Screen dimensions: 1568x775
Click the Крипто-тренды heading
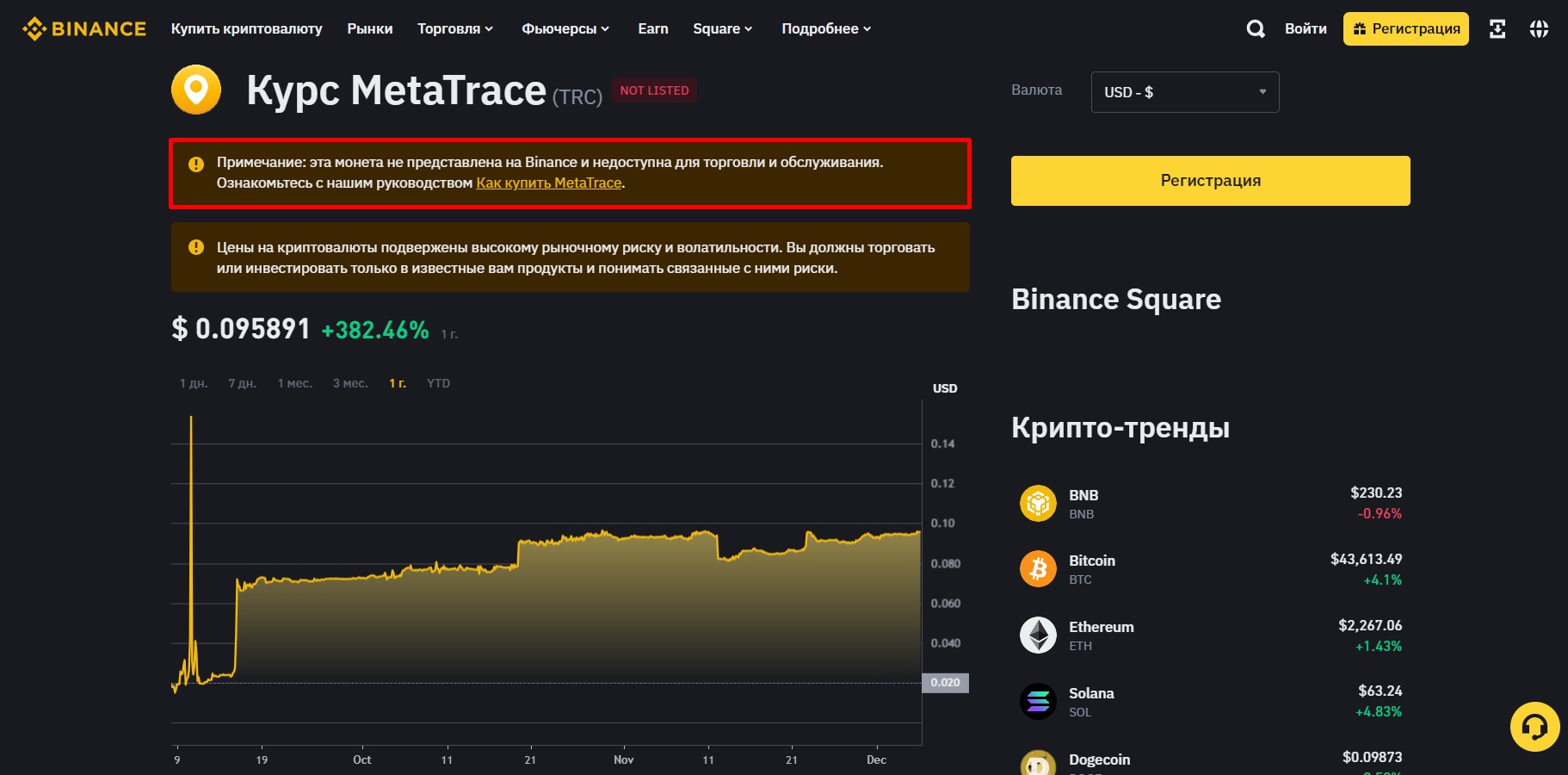click(x=1120, y=428)
